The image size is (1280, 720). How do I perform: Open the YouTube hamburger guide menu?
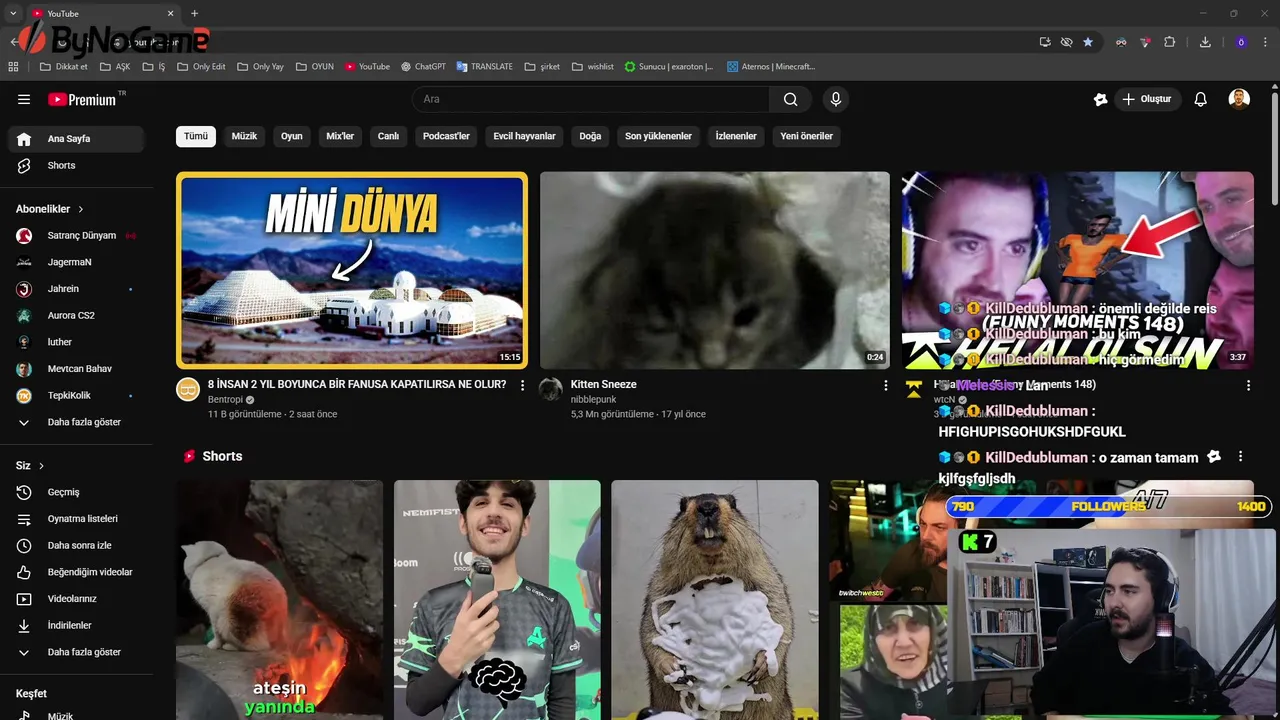[x=24, y=99]
